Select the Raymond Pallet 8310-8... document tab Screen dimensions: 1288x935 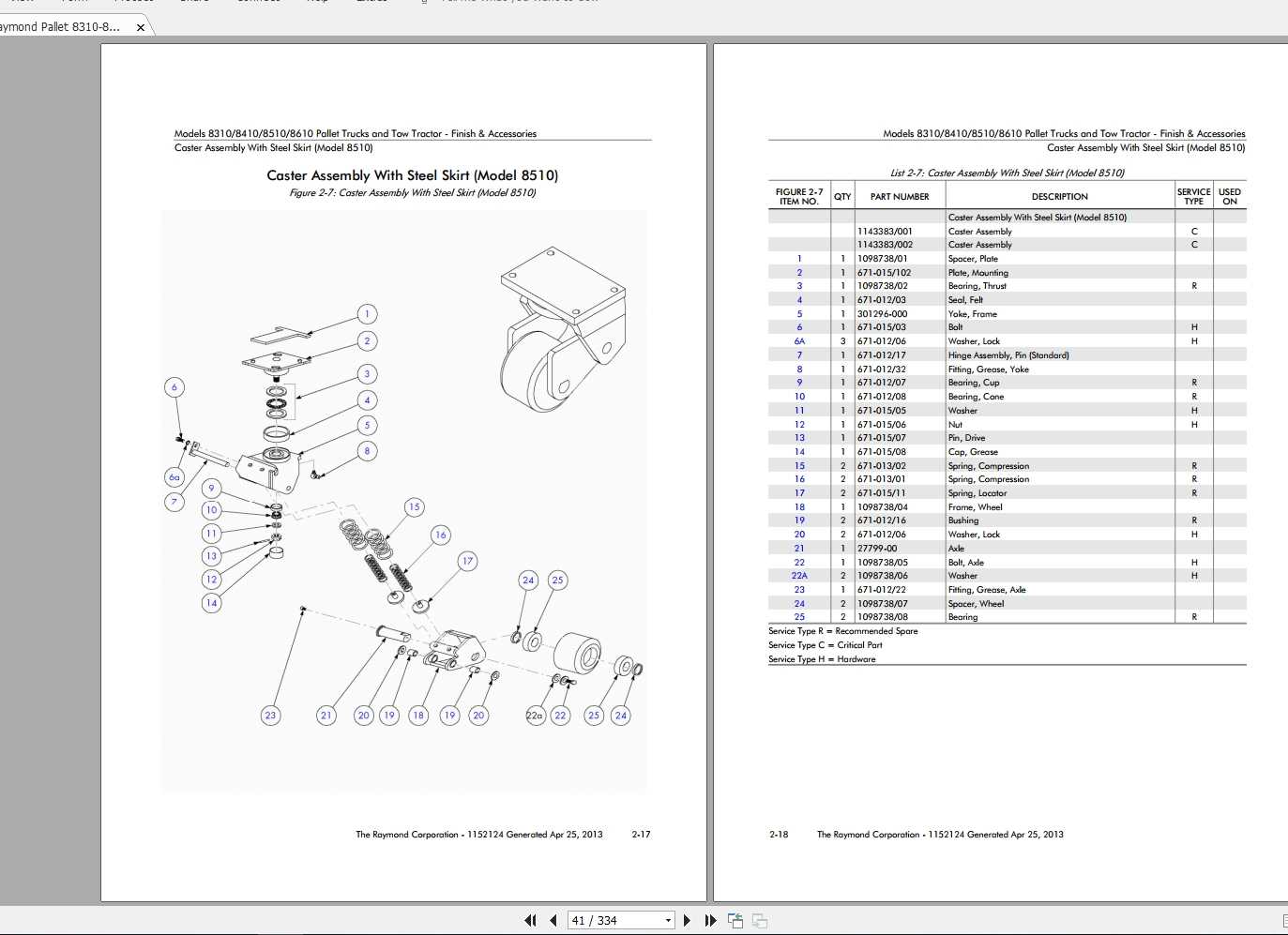pos(60,27)
